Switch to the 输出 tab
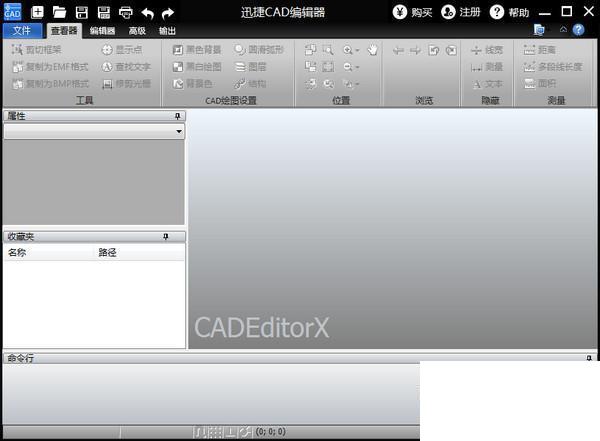This screenshot has height=441, width=600. (x=167, y=31)
